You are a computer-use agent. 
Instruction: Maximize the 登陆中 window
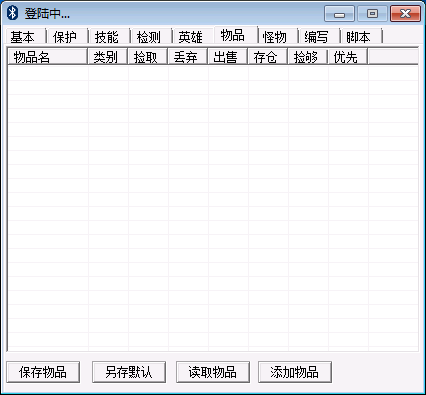[x=372, y=14]
